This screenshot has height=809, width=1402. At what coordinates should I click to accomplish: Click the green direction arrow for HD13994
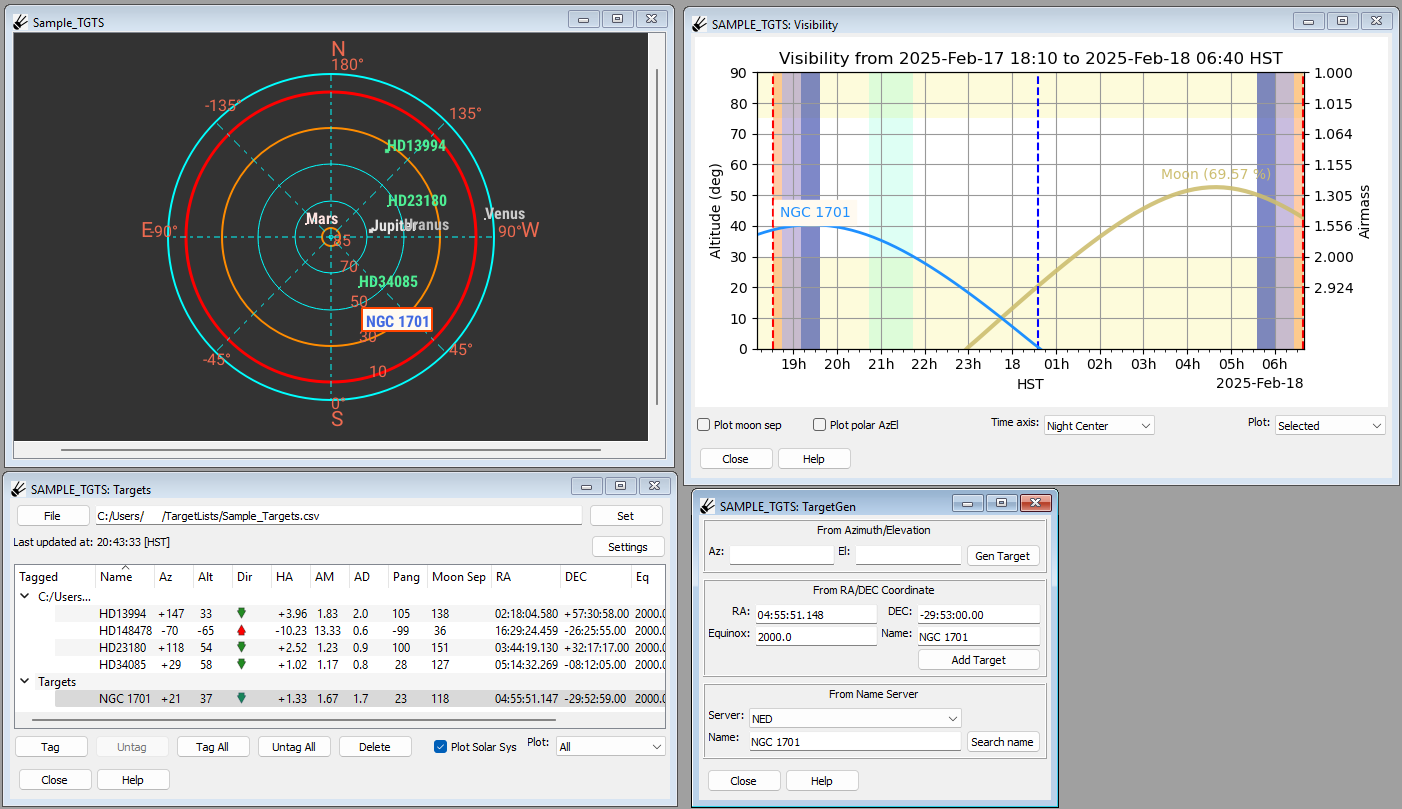[x=241, y=613]
